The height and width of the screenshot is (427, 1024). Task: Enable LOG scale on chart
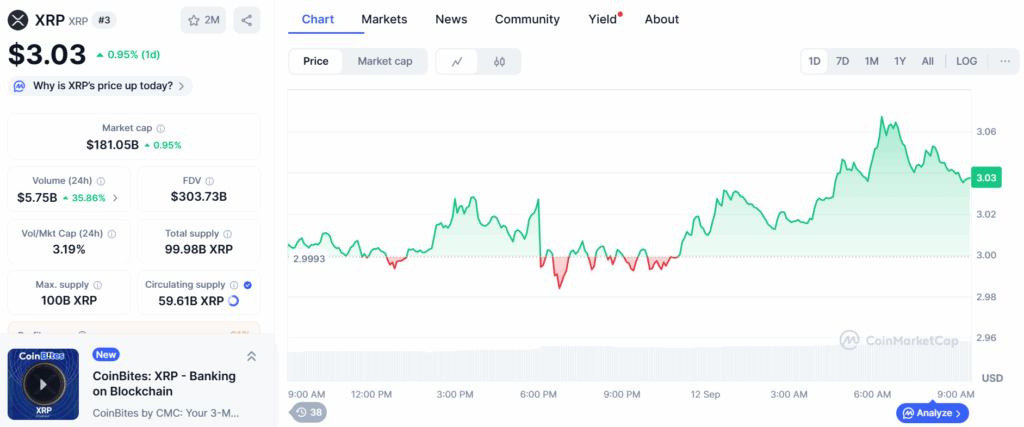point(966,61)
